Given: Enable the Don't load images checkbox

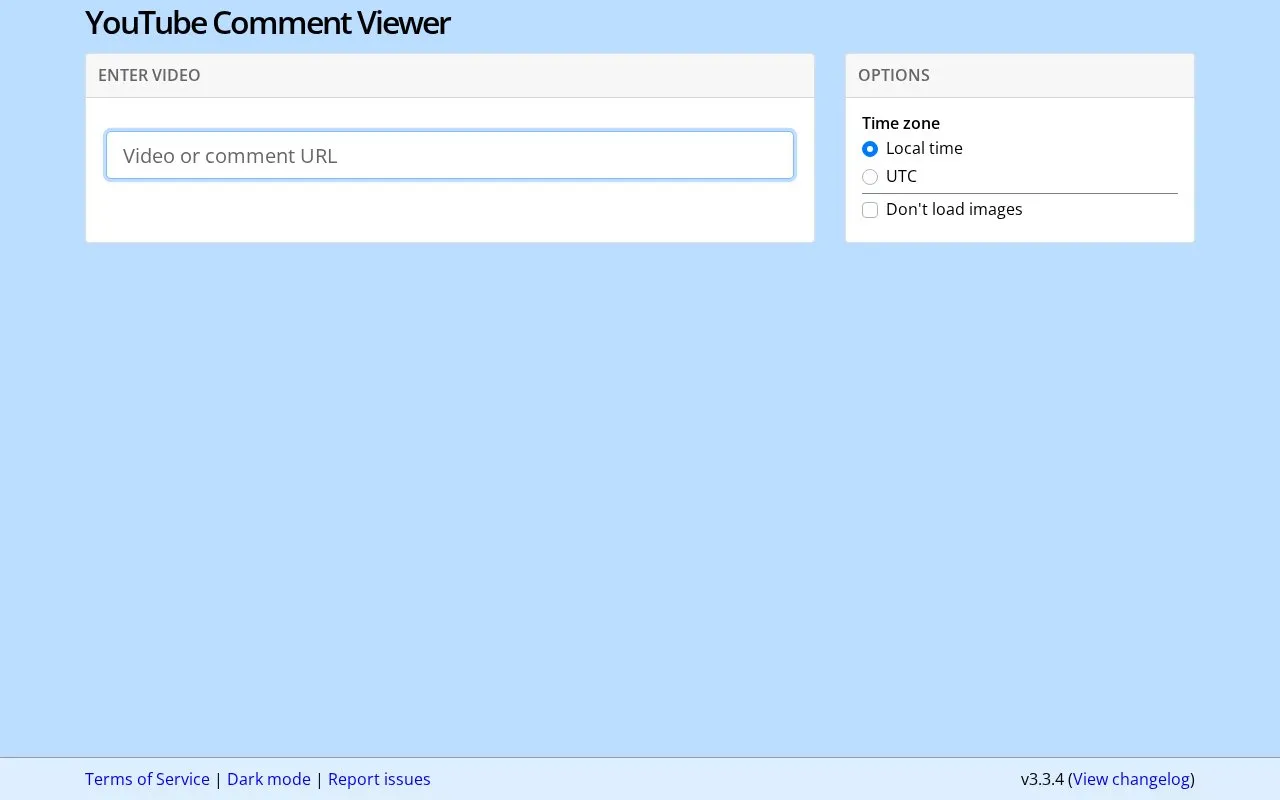Looking at the screenshot, I should click(x=870, y=210).
